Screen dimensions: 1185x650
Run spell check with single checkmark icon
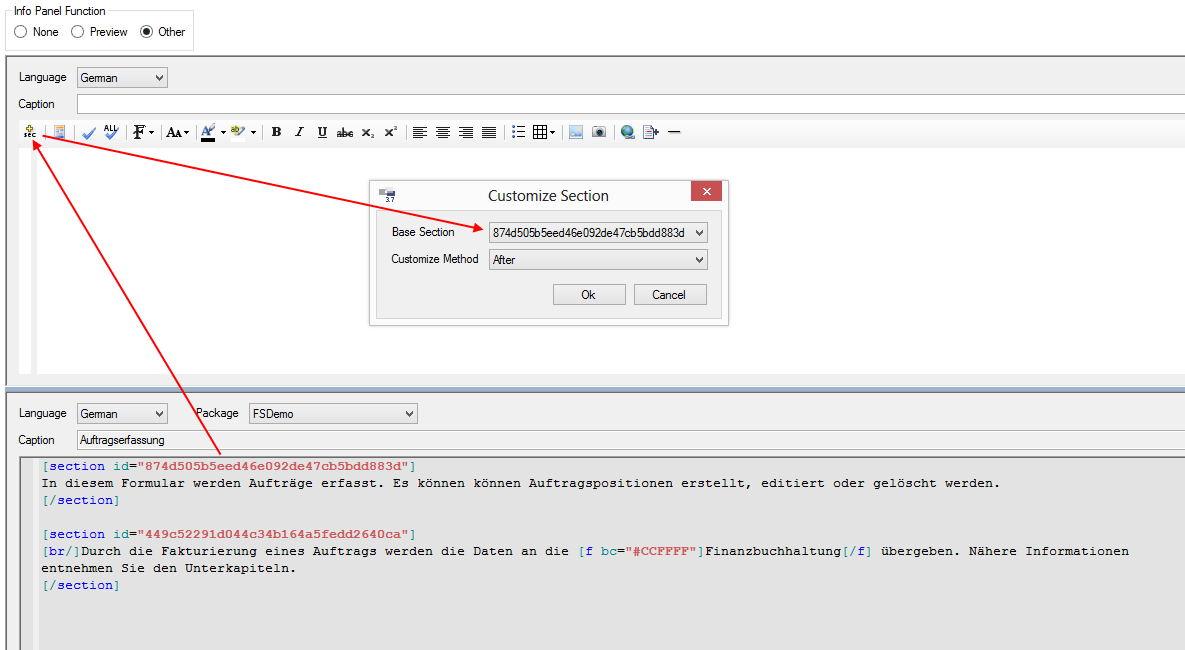(x=89, y=132)
